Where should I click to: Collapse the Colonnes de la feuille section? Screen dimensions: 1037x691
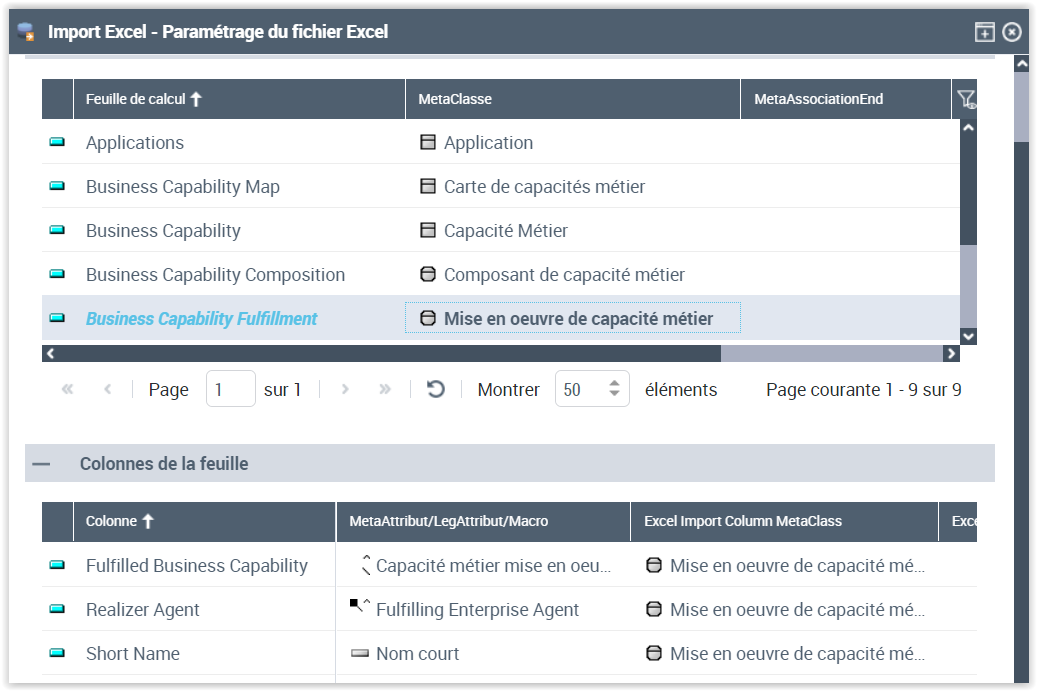point(41,464)
